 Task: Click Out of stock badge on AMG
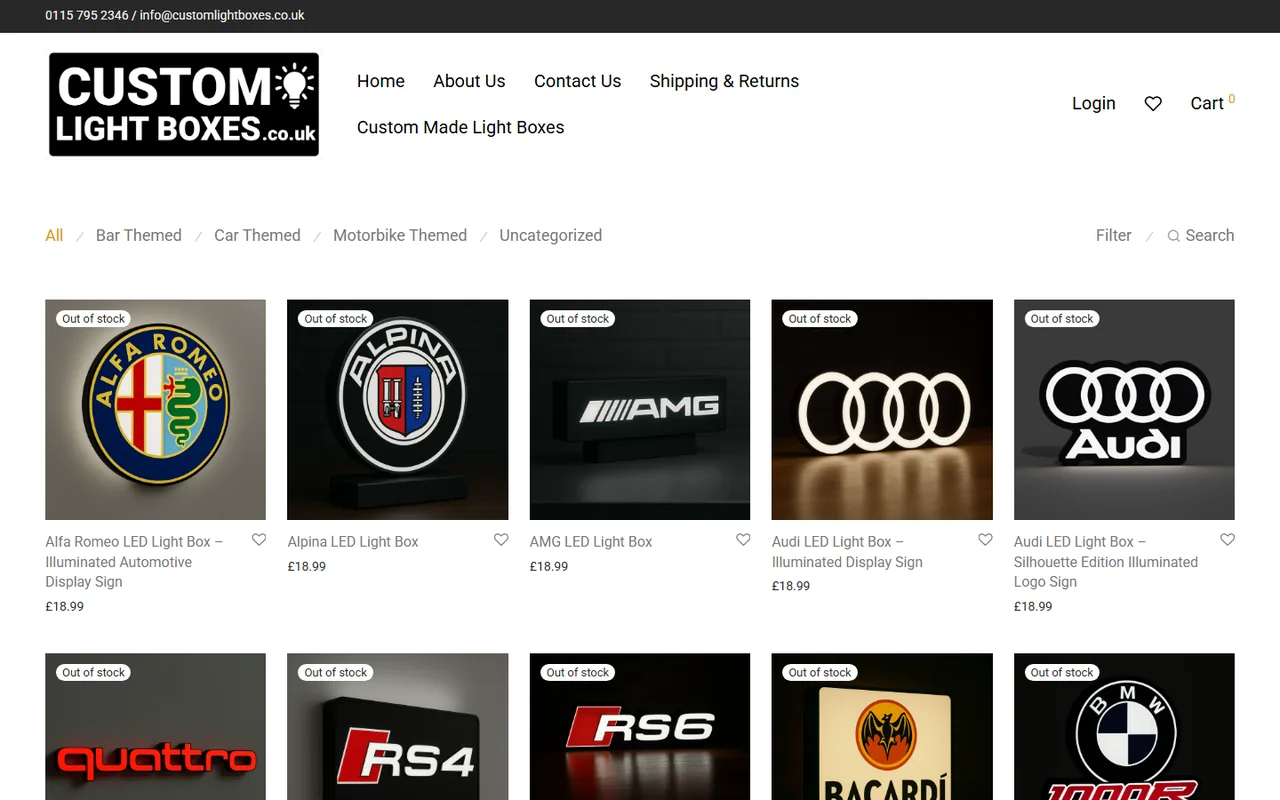point(578,319)
